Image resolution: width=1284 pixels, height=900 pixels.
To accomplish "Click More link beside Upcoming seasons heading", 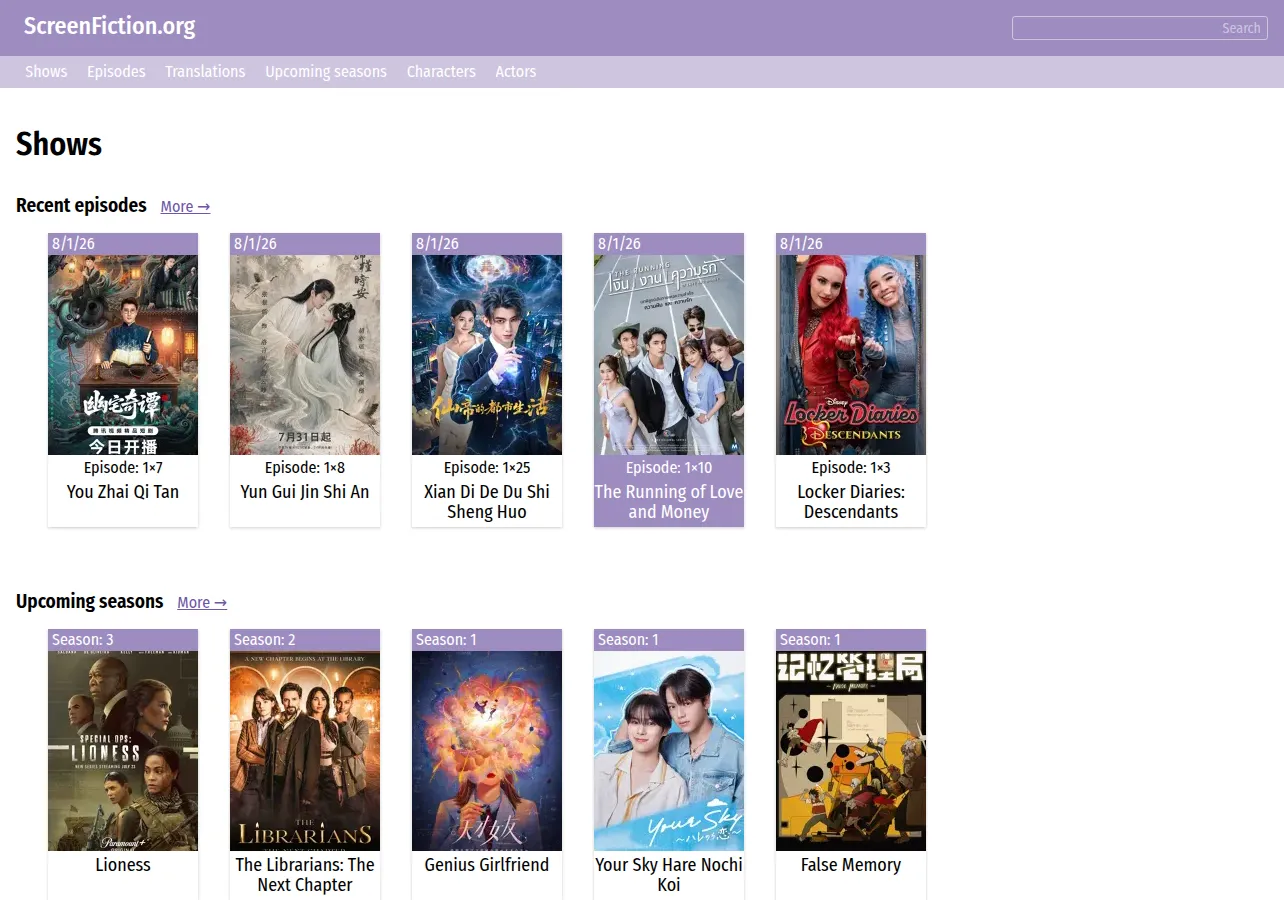I will coord(202,603).
